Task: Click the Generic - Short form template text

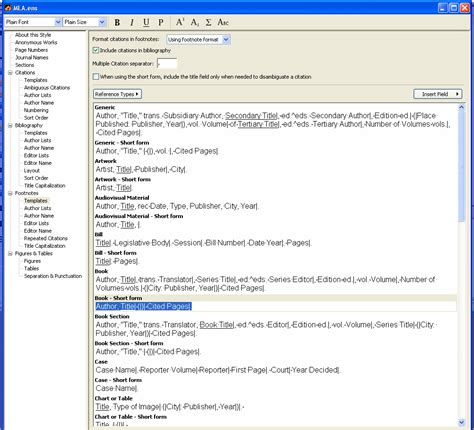Action: (157, 151)
